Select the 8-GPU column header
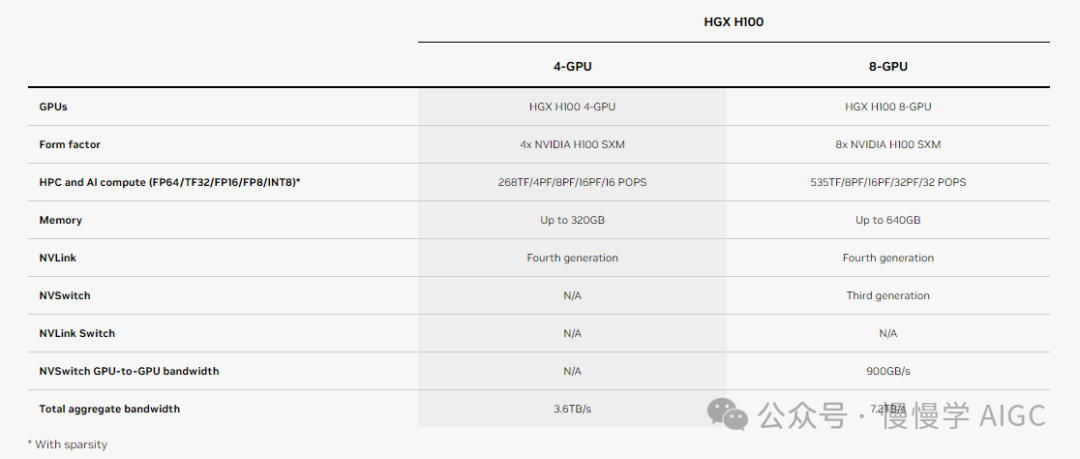The width and height of the screenshot is (1080, 459). (888, 67)
